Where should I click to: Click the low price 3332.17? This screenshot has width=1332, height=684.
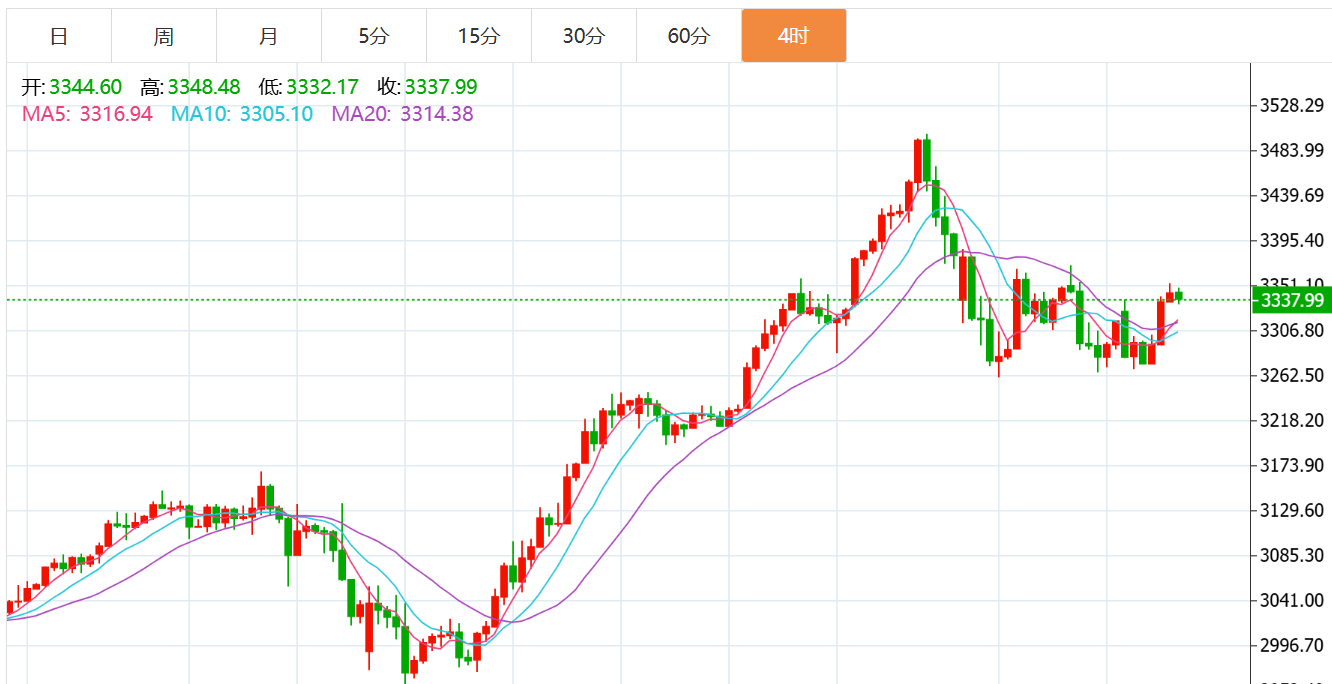click(x=322, y=87)
